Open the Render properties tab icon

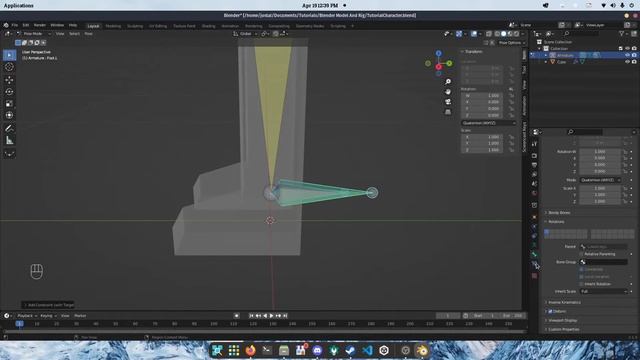point(534,156)
